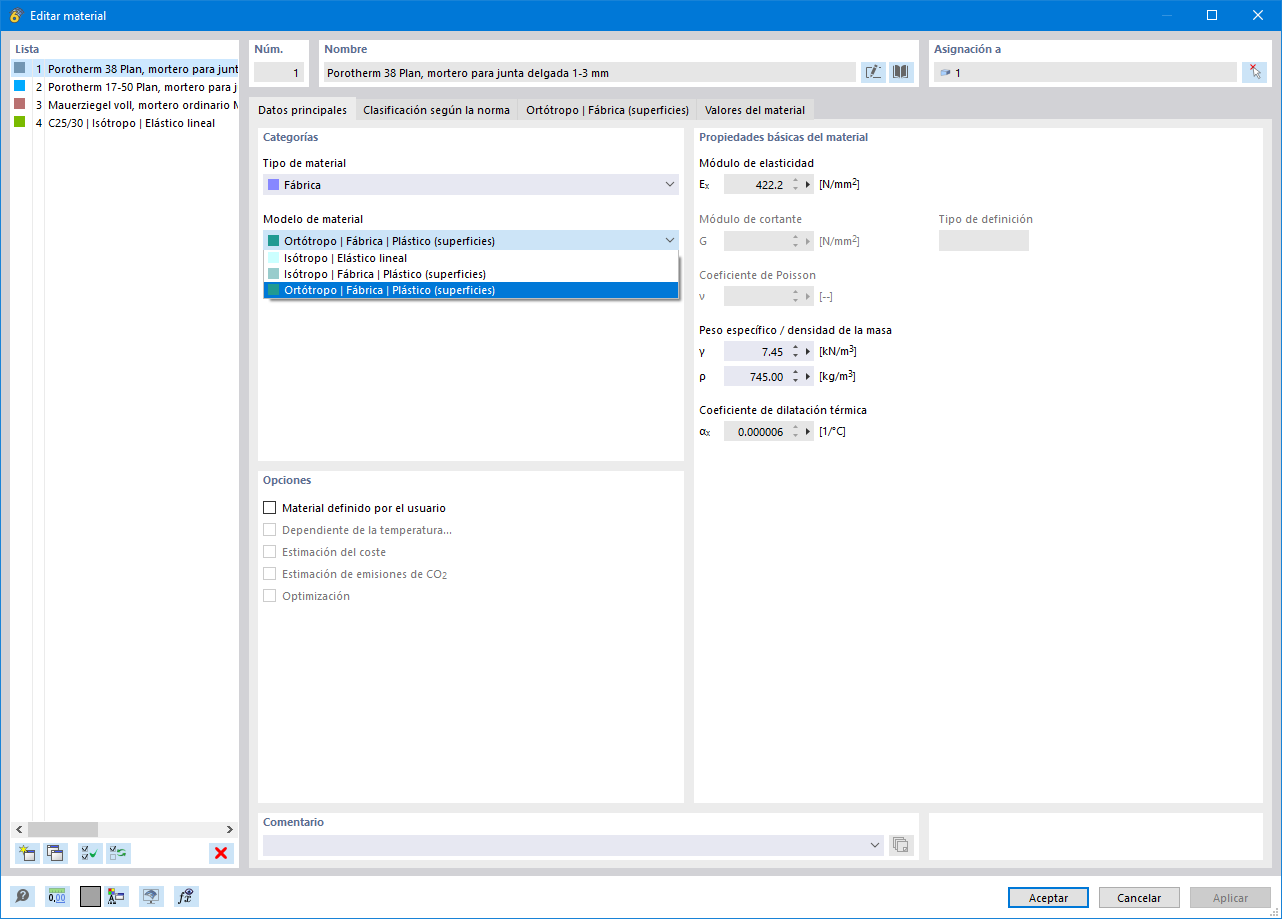This screenshot has height=919, width=1282.
Task: Click the select all check icon
Action: point(90,853)
